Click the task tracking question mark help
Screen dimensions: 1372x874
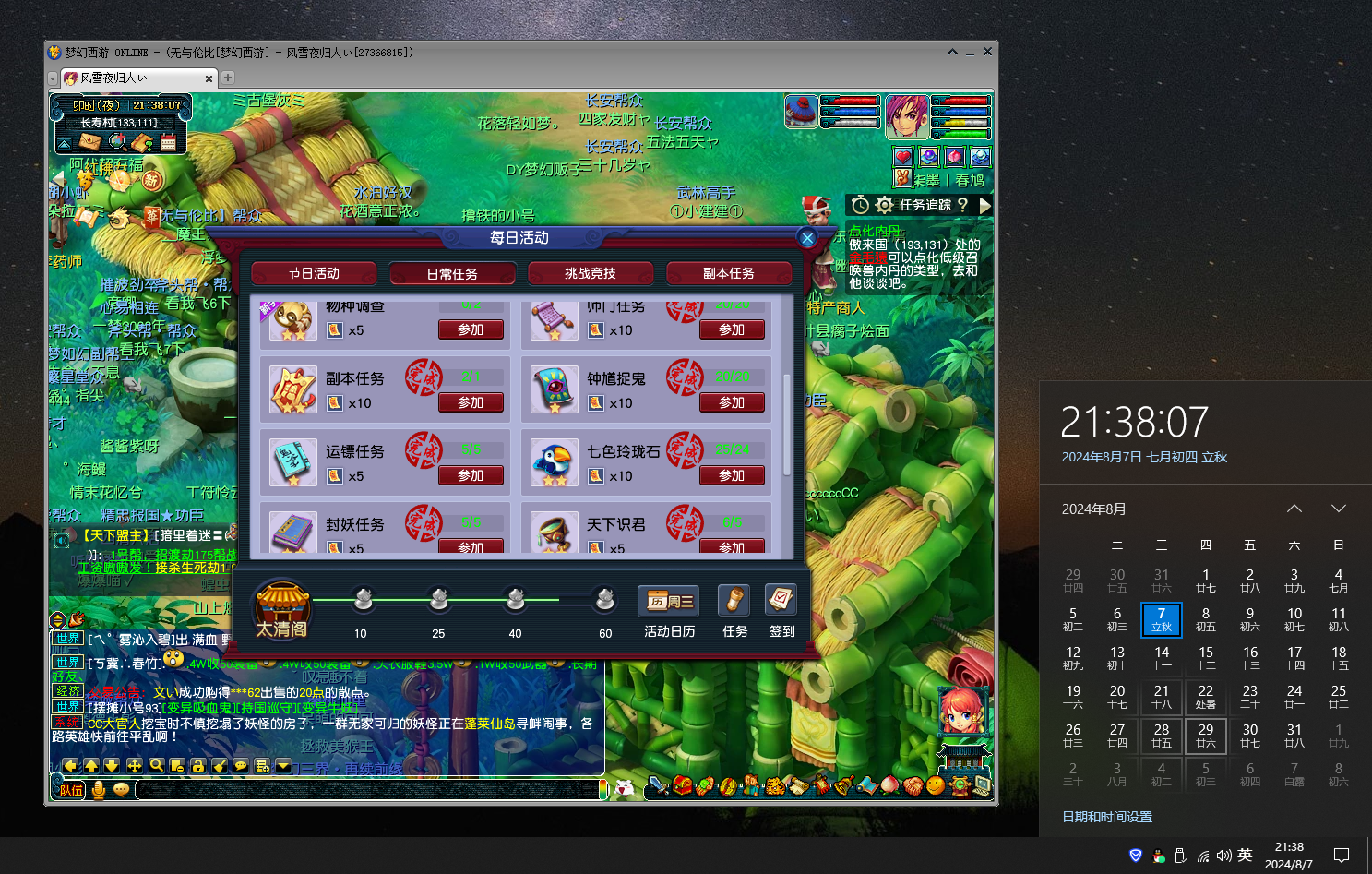coord(962,205)
